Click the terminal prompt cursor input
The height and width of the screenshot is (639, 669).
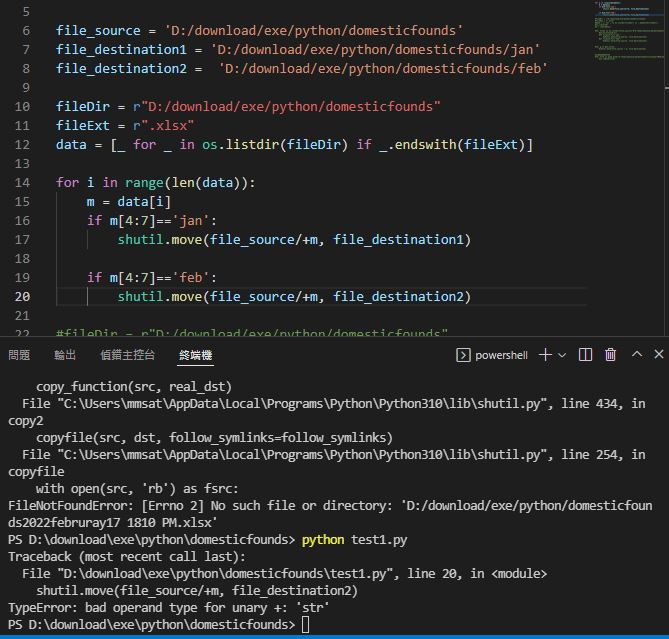[x=305, y=625]
